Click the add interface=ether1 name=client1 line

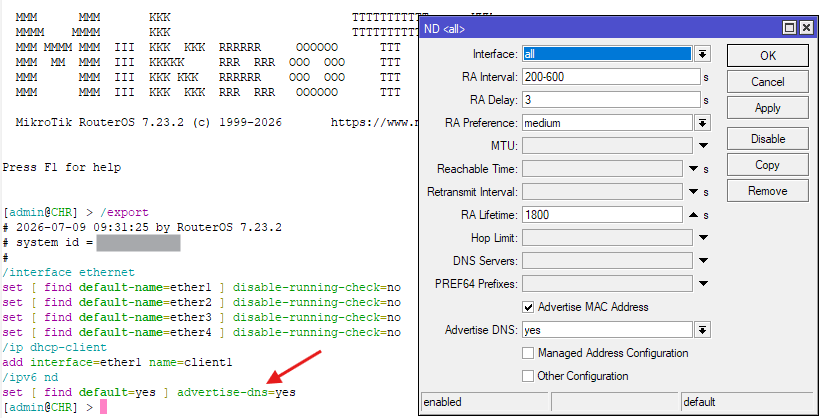click(117, 362)
